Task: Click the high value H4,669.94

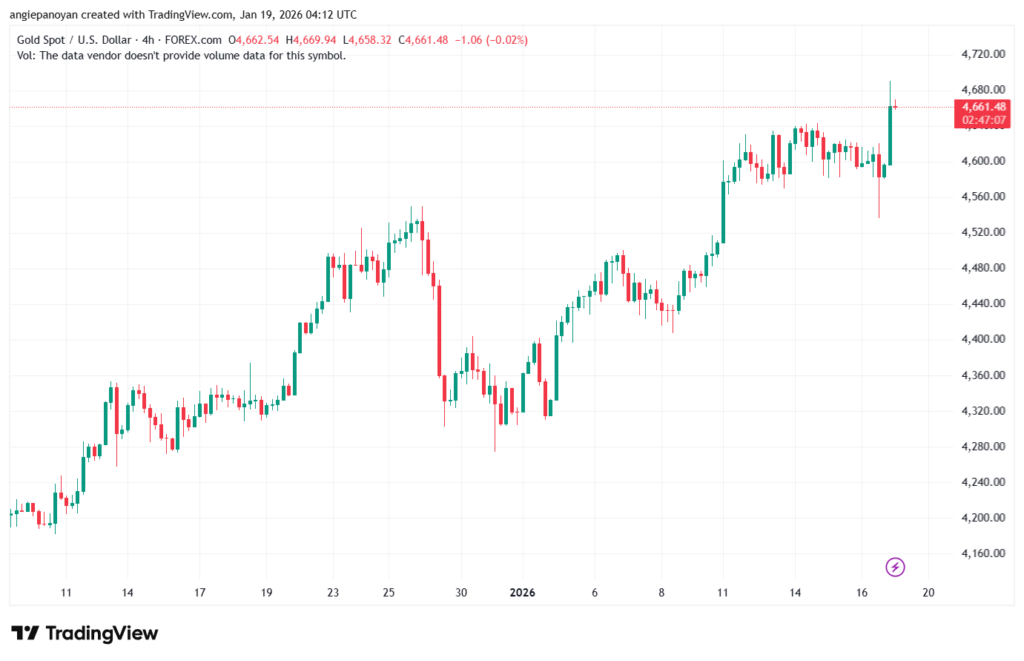Action: pyautogui.click(x=313, y=40)
